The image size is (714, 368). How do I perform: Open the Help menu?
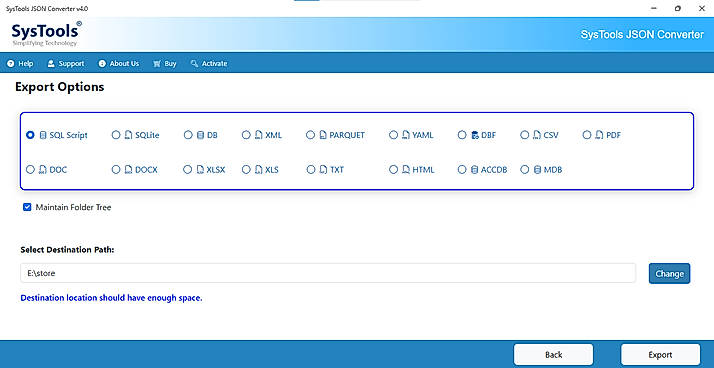pos(20,64)
